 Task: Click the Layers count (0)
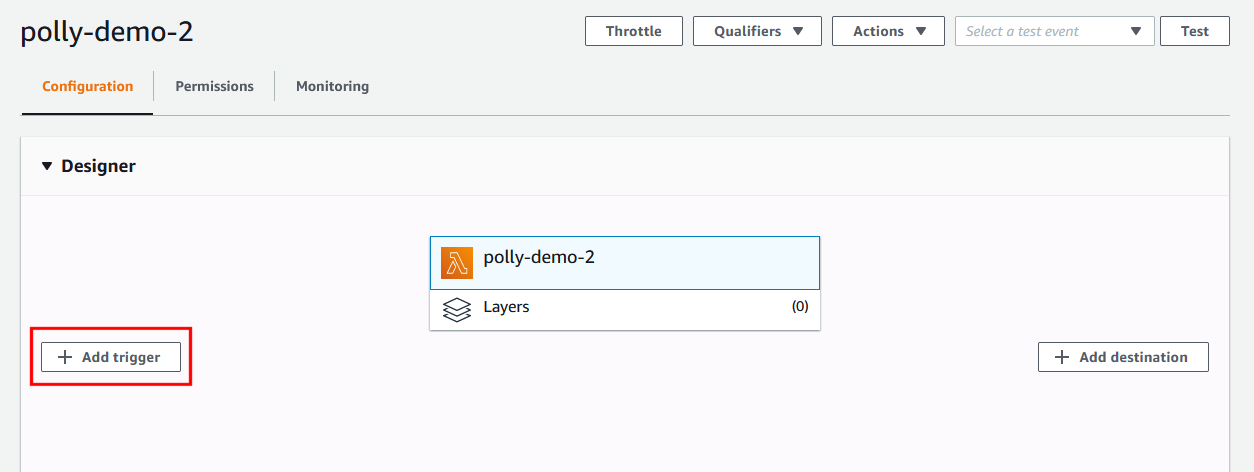point(800,307)
